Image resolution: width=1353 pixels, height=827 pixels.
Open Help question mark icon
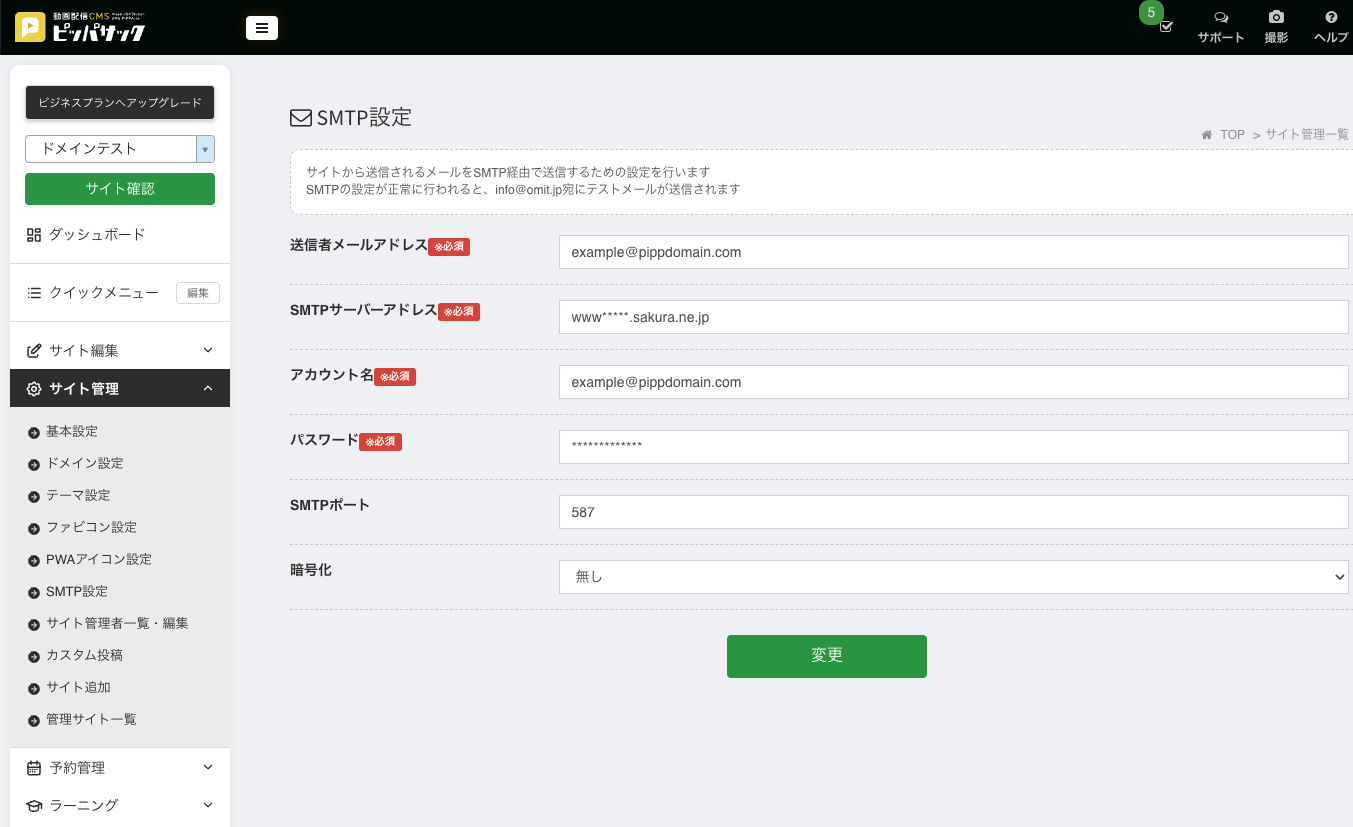click(1331, 18)
